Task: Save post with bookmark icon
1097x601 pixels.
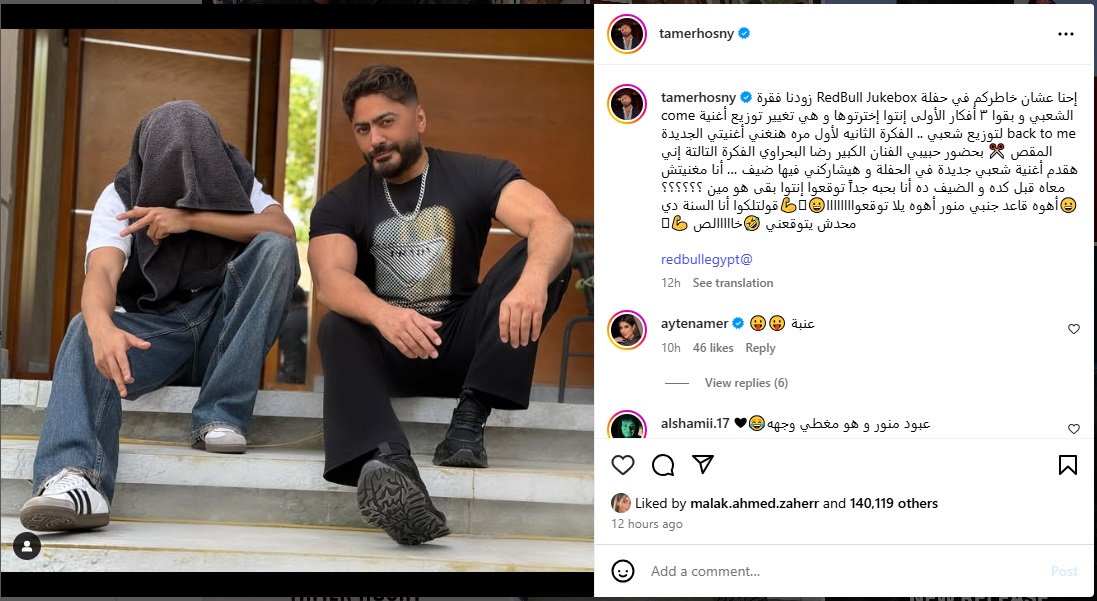Action: pyautogui.click(x=1068, y=465)
